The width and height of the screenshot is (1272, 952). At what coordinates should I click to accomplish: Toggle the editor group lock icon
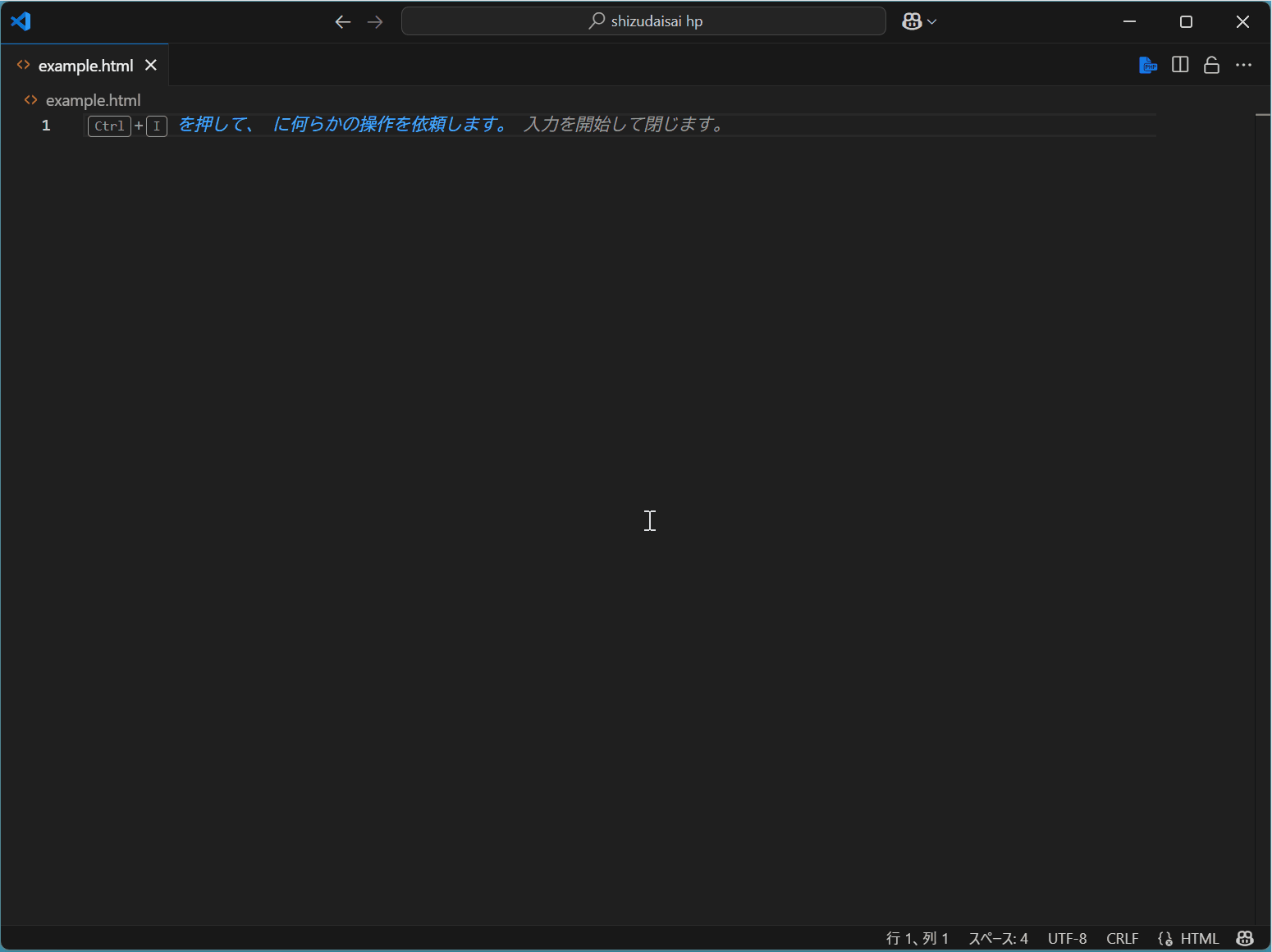pos(1211,65)
